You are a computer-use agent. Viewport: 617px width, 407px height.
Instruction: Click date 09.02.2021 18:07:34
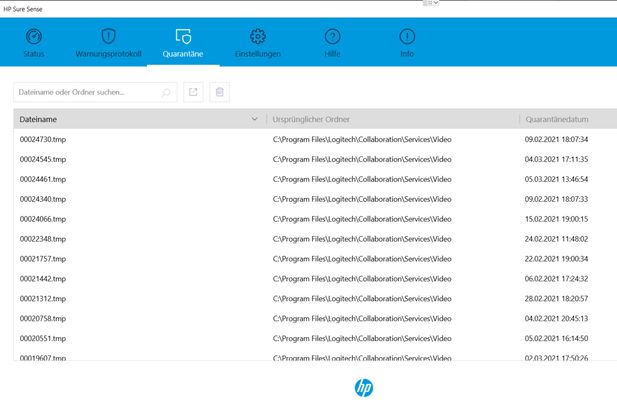click(556, 139)
